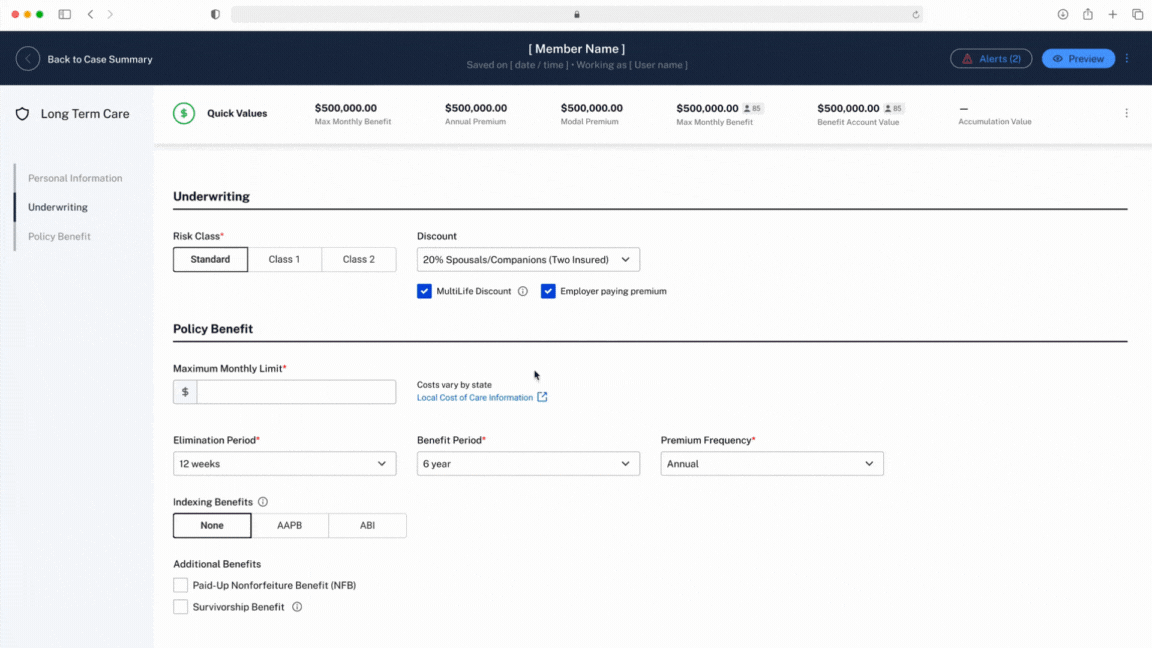This screenshot has width=1152, height=648.
Task: Select None for Indexing Benefits
Action: click(212, 525)
